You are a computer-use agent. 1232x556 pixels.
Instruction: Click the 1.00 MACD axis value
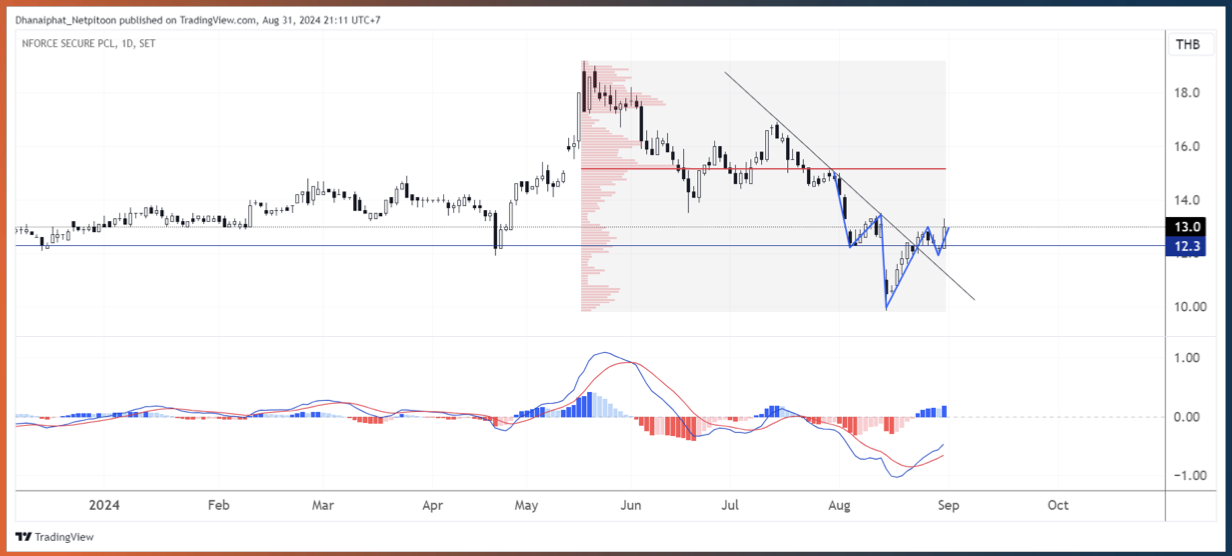coord(1188,357)
